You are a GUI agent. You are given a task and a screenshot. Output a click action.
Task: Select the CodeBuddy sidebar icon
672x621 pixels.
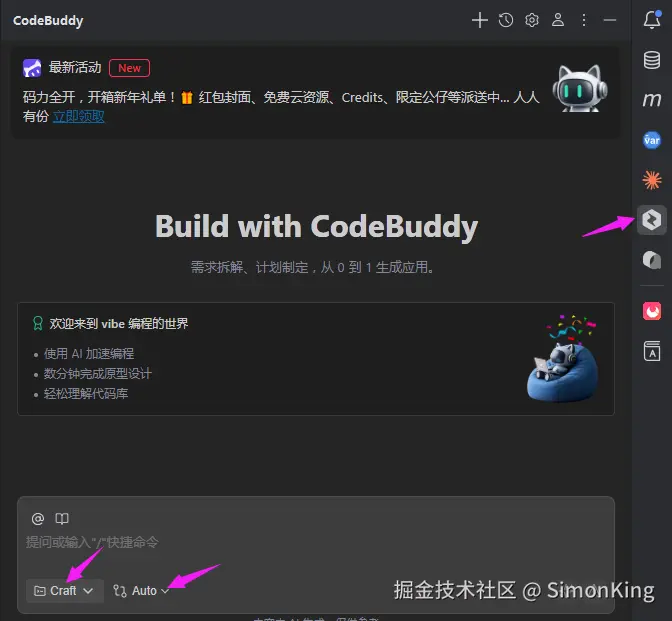coord(652,220)
